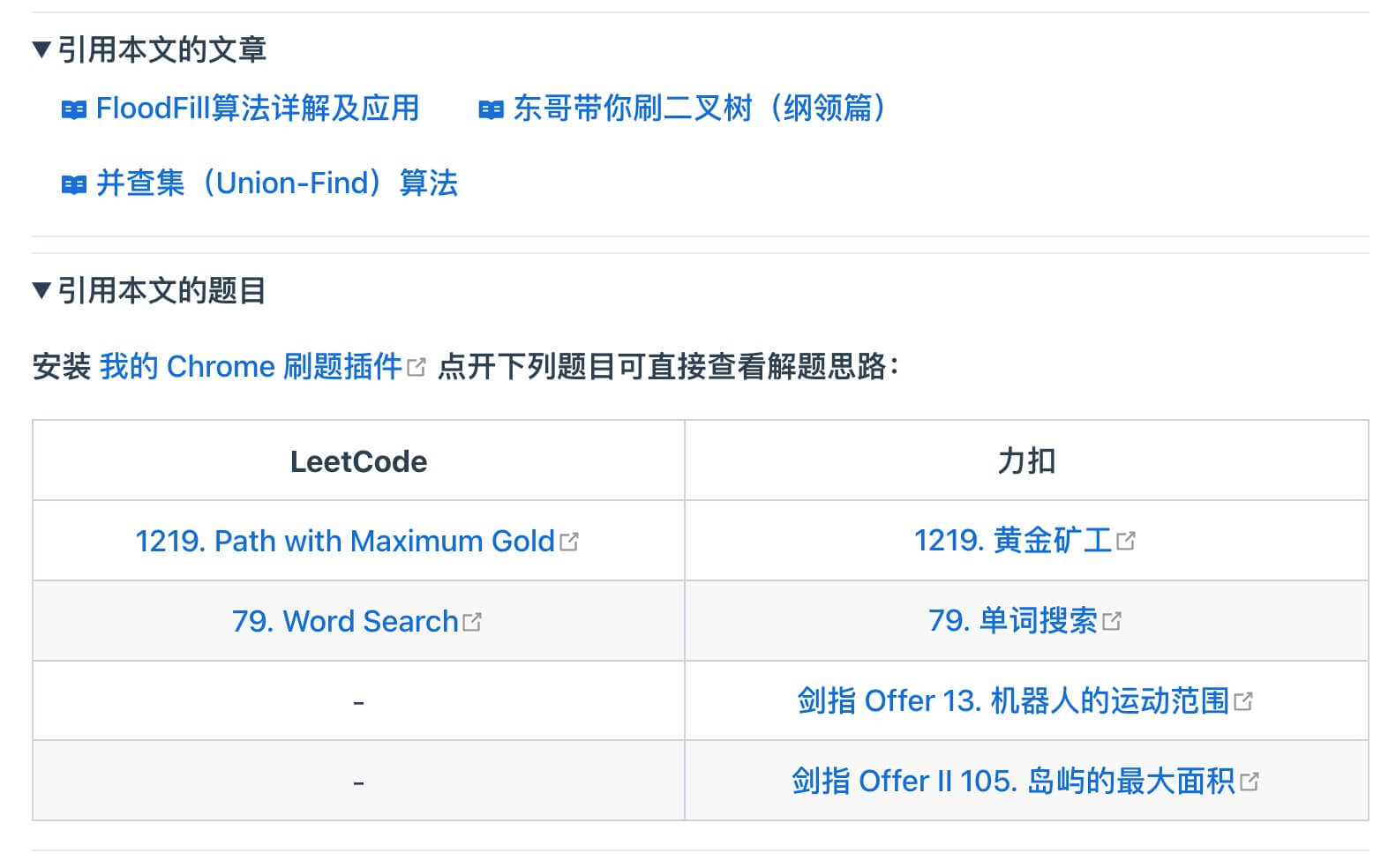The height and width of the screenshot is (868, 1396).
Task: Click external-link icon after Chrome 刷题插件
Action: (x=417, y=367)
